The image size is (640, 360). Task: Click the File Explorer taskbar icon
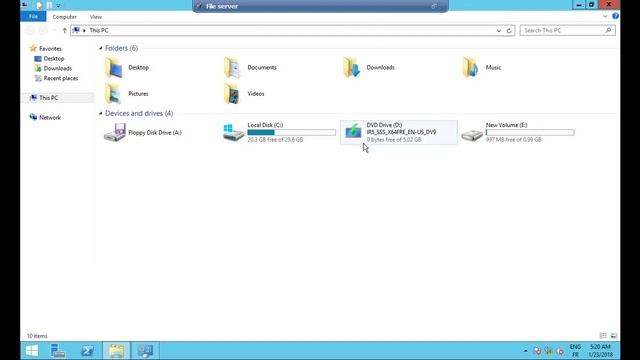pos(116,351)
